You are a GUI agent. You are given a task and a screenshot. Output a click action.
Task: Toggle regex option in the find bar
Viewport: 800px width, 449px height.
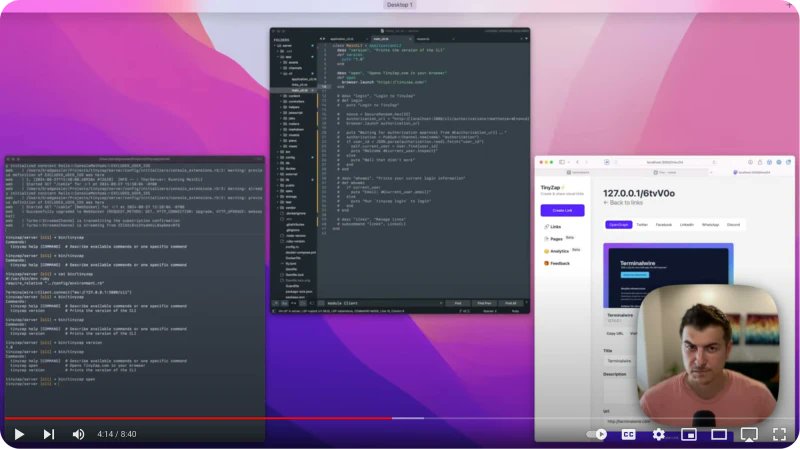(276, 303)
